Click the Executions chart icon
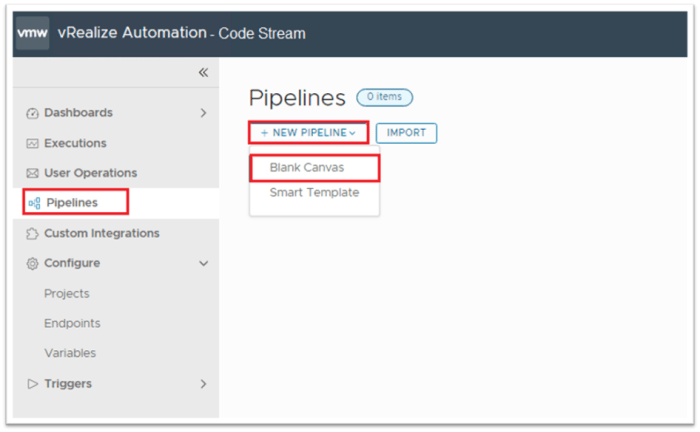700x432 pixels. (32, 143)
